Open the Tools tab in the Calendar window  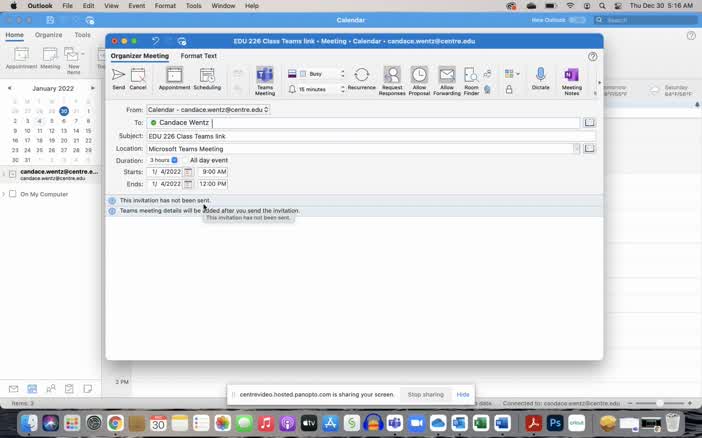(82, 35)
